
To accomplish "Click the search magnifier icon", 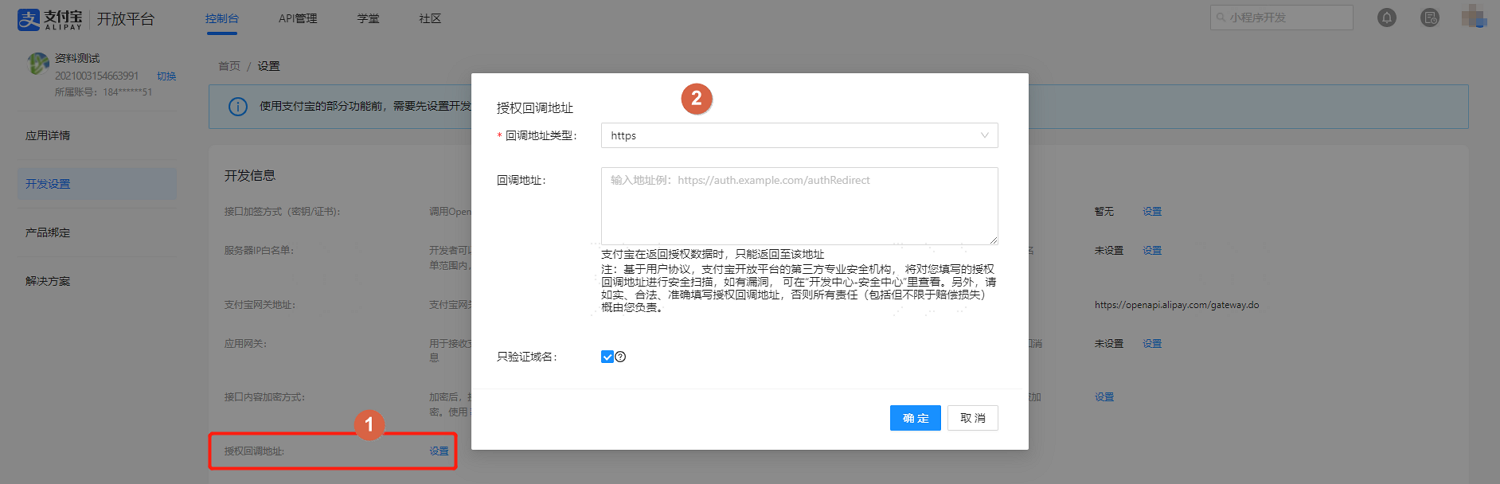I will click(1222, 18).
